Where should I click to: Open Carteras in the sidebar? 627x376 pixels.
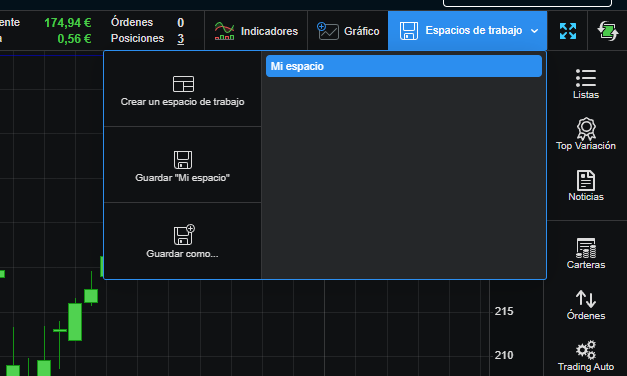(x=586, y=253)
